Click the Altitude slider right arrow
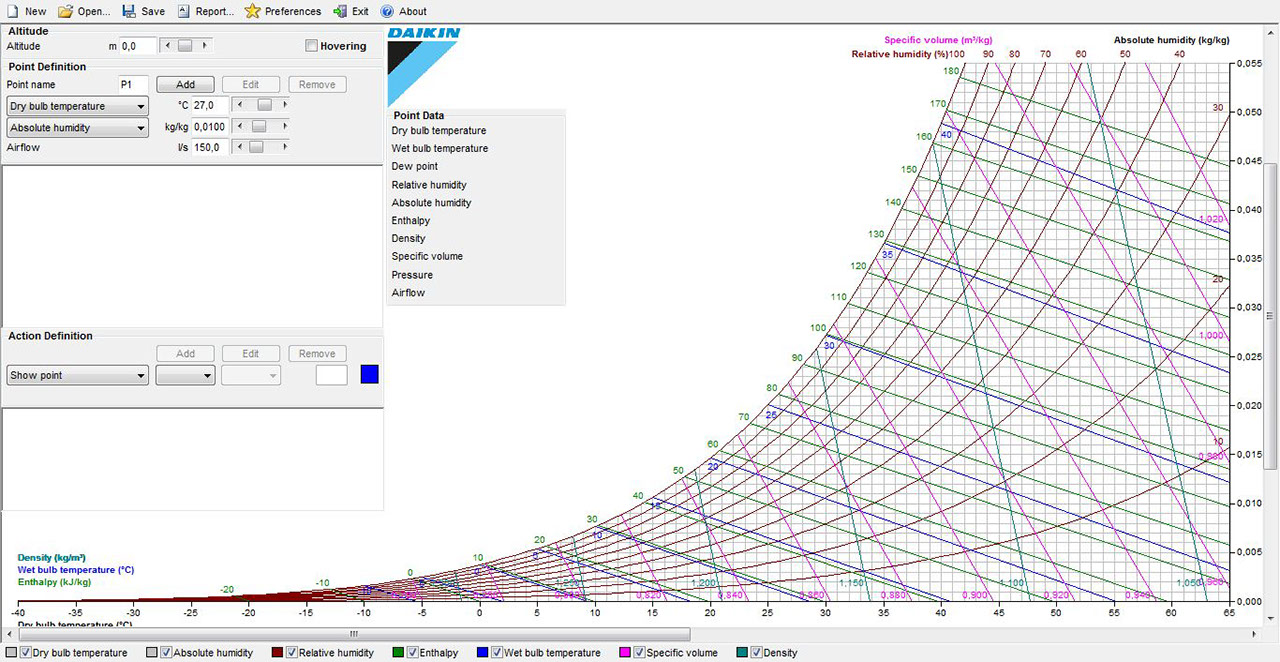The height and width of the screenshot is (662, 1280). [206, 46]
